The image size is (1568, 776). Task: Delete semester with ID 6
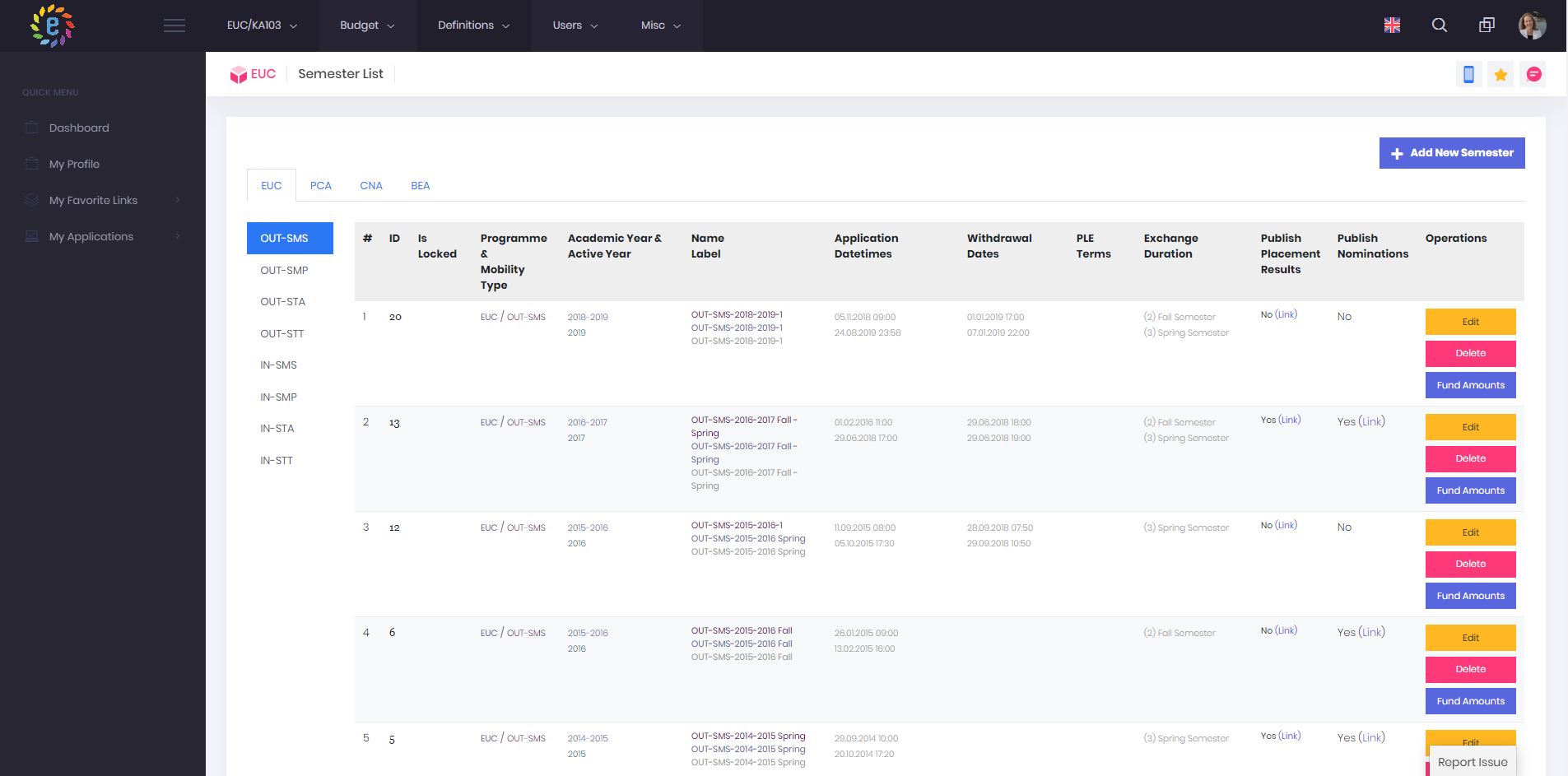[x=1470, y=669]
